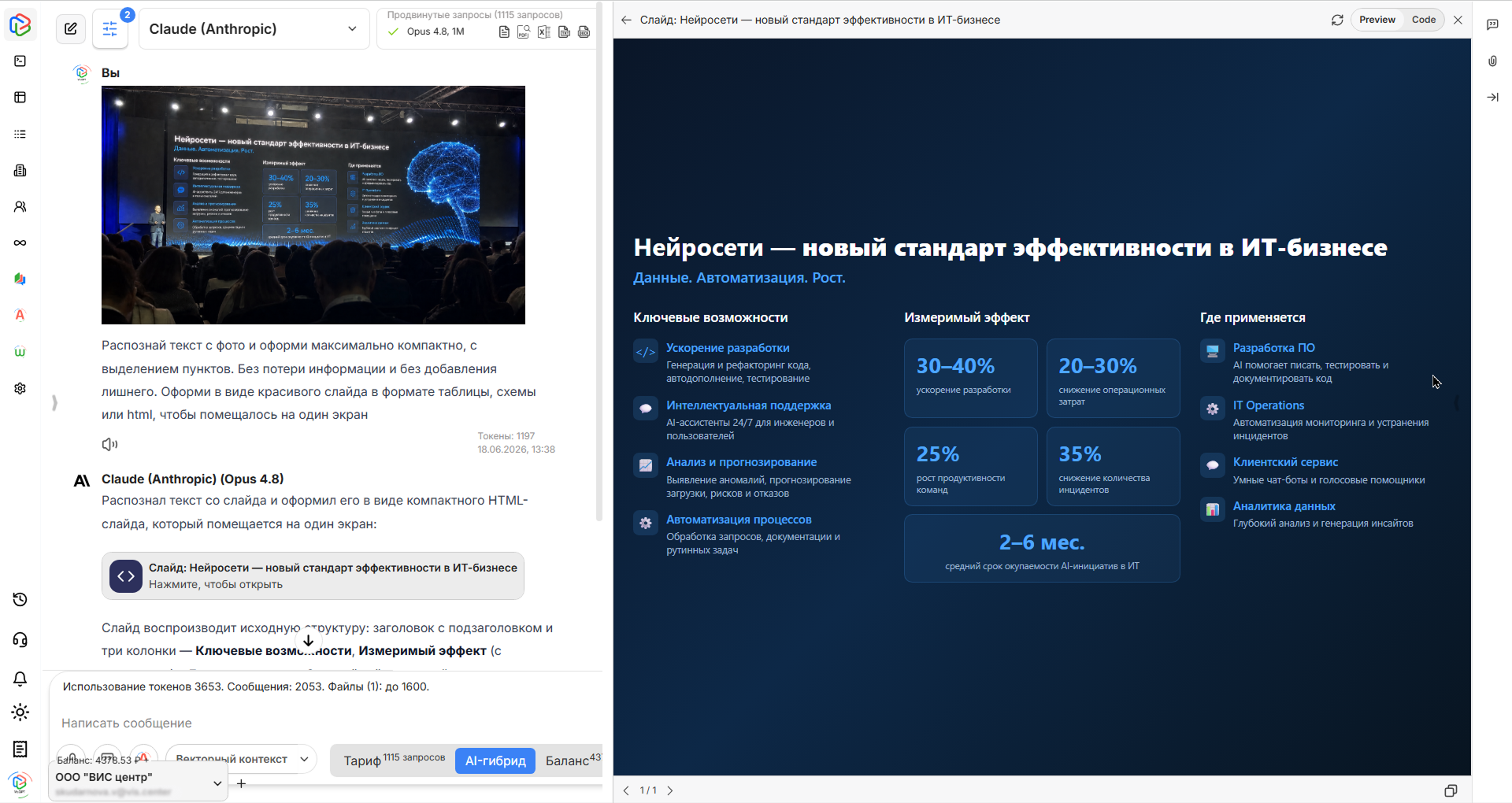Click the 'Аналитика данных' slide heading

tap(1284, 506)
